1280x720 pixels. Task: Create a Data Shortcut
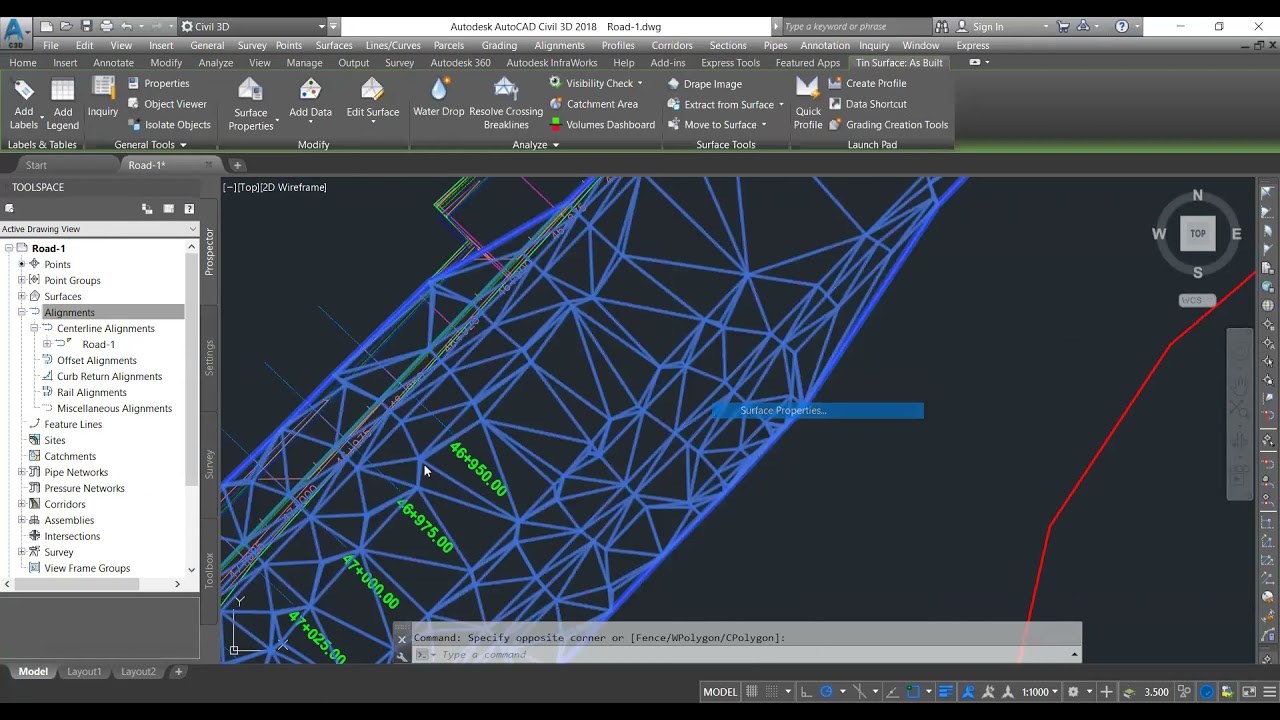coord(867,104)
